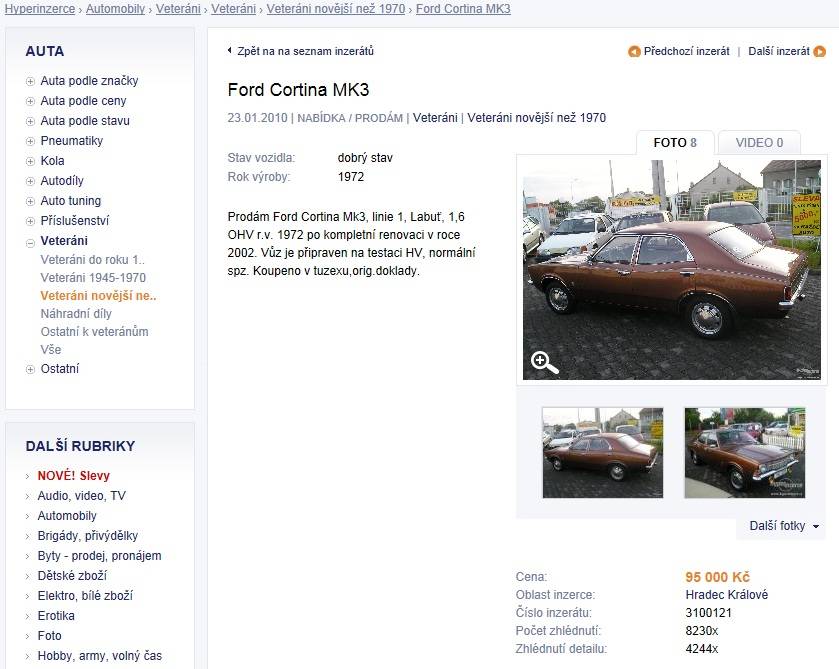Image resolution: width=839 pixels, height=669 pixels.
Task: Click the magnifier zoom icon on main photo
Action: click(x=545, y=362)
